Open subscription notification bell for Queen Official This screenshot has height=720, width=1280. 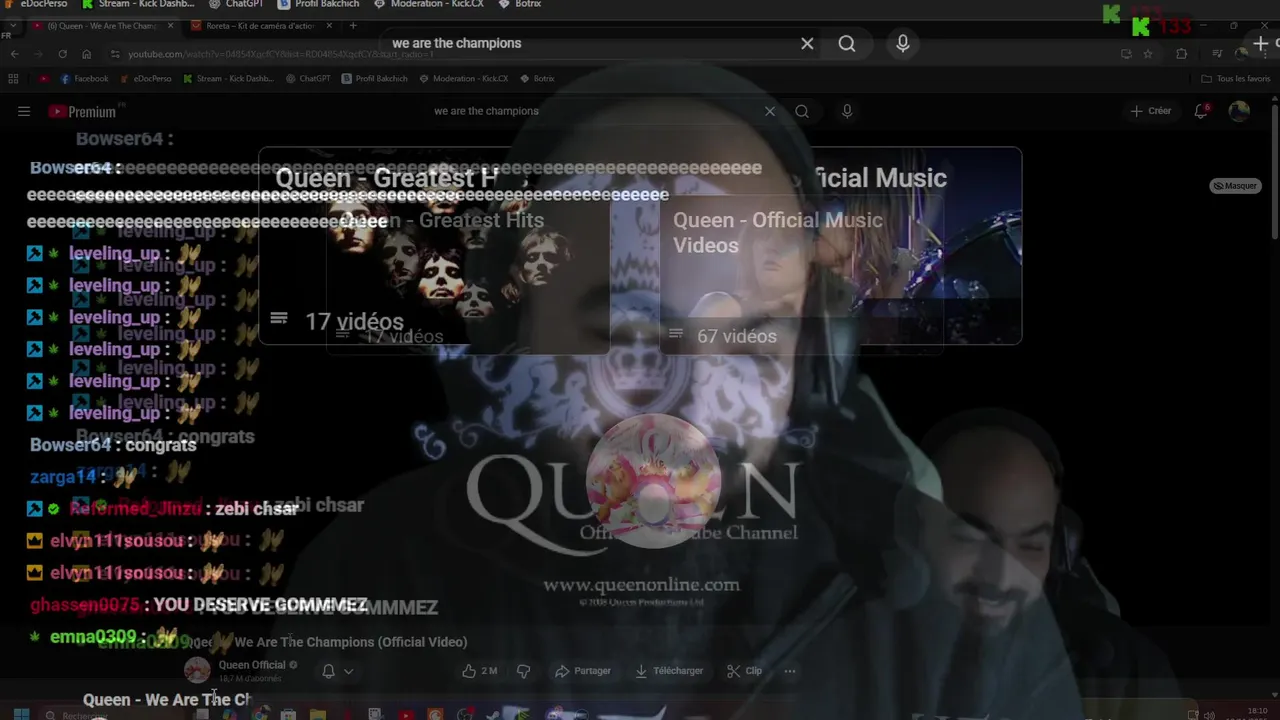click(328, 671)
